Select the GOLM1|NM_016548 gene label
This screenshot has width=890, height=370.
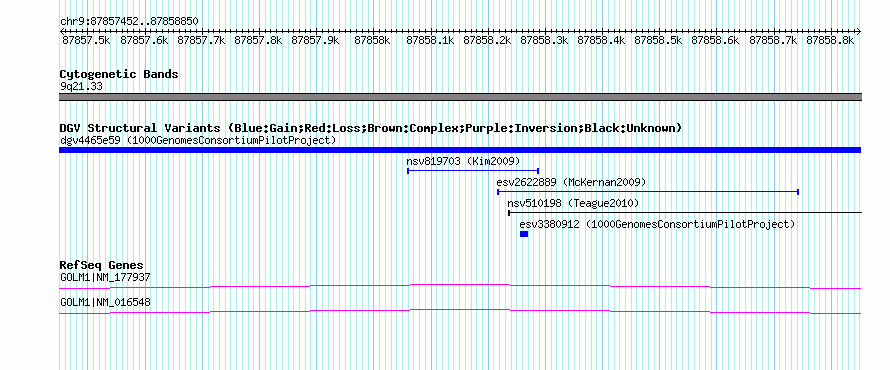pyautogui.click(x=105, y=302)
